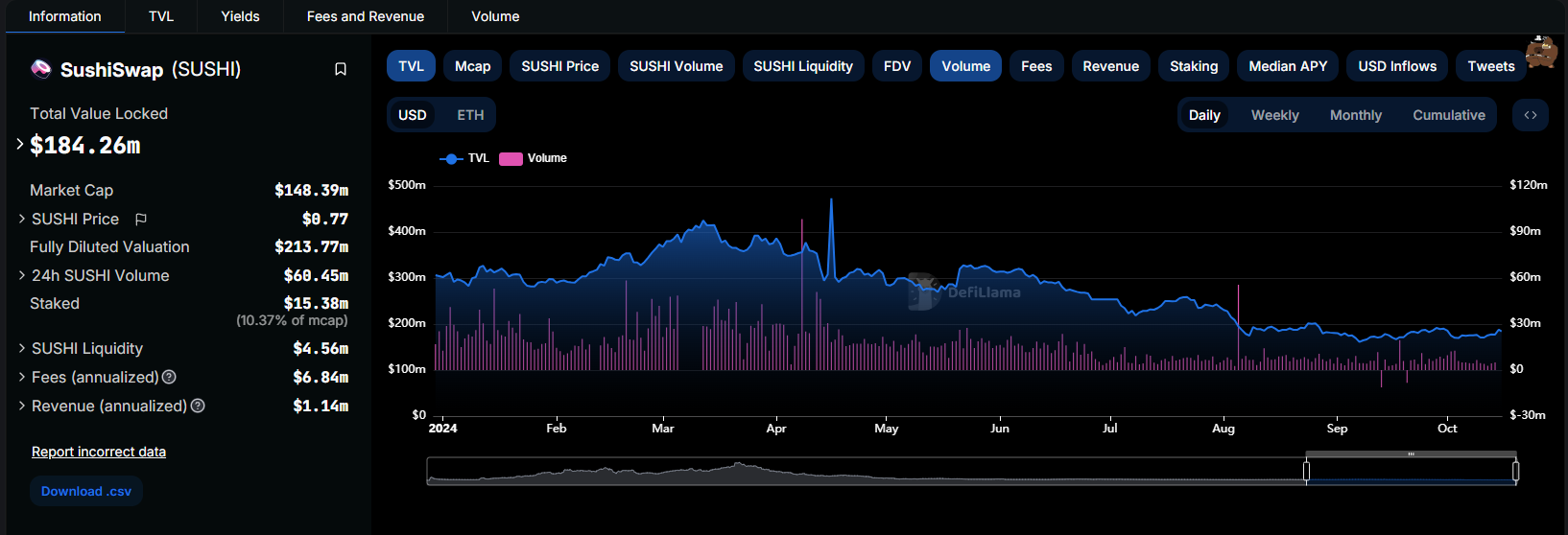Viewport: 1568px width, 535px height.
Task: Enable USD Inflows on the chart
Action: tap(1397, 66)
